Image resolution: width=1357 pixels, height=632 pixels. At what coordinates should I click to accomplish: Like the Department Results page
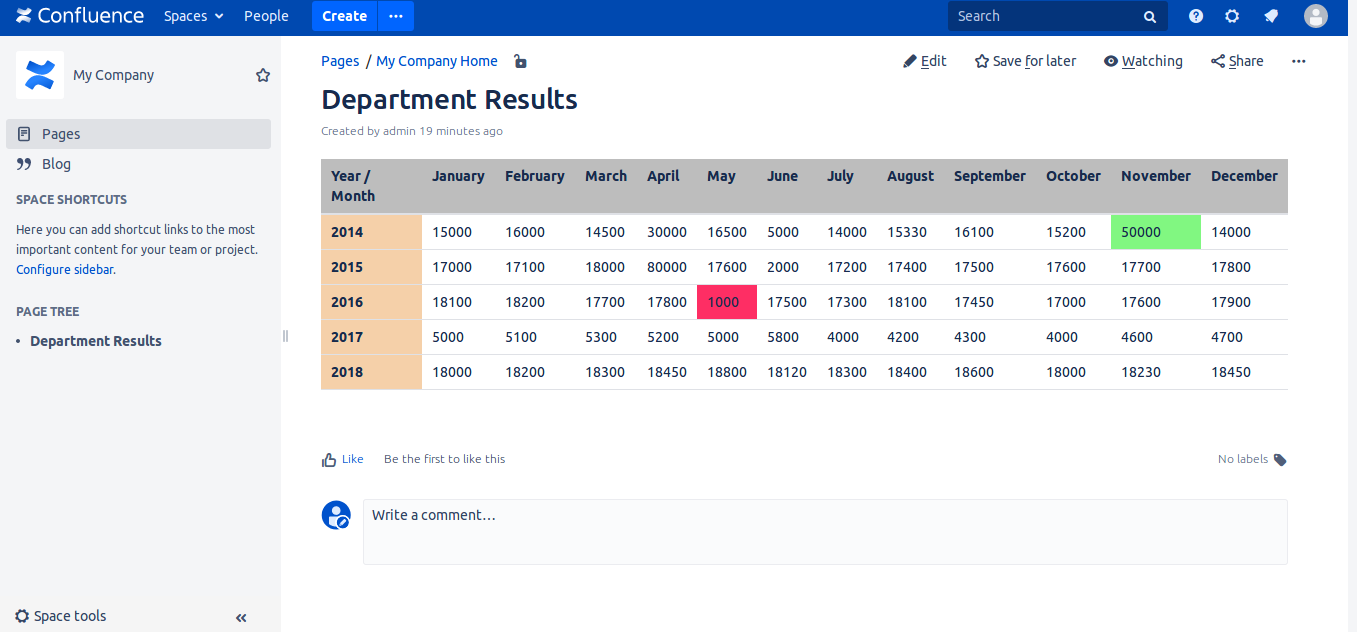click(342, 459)
